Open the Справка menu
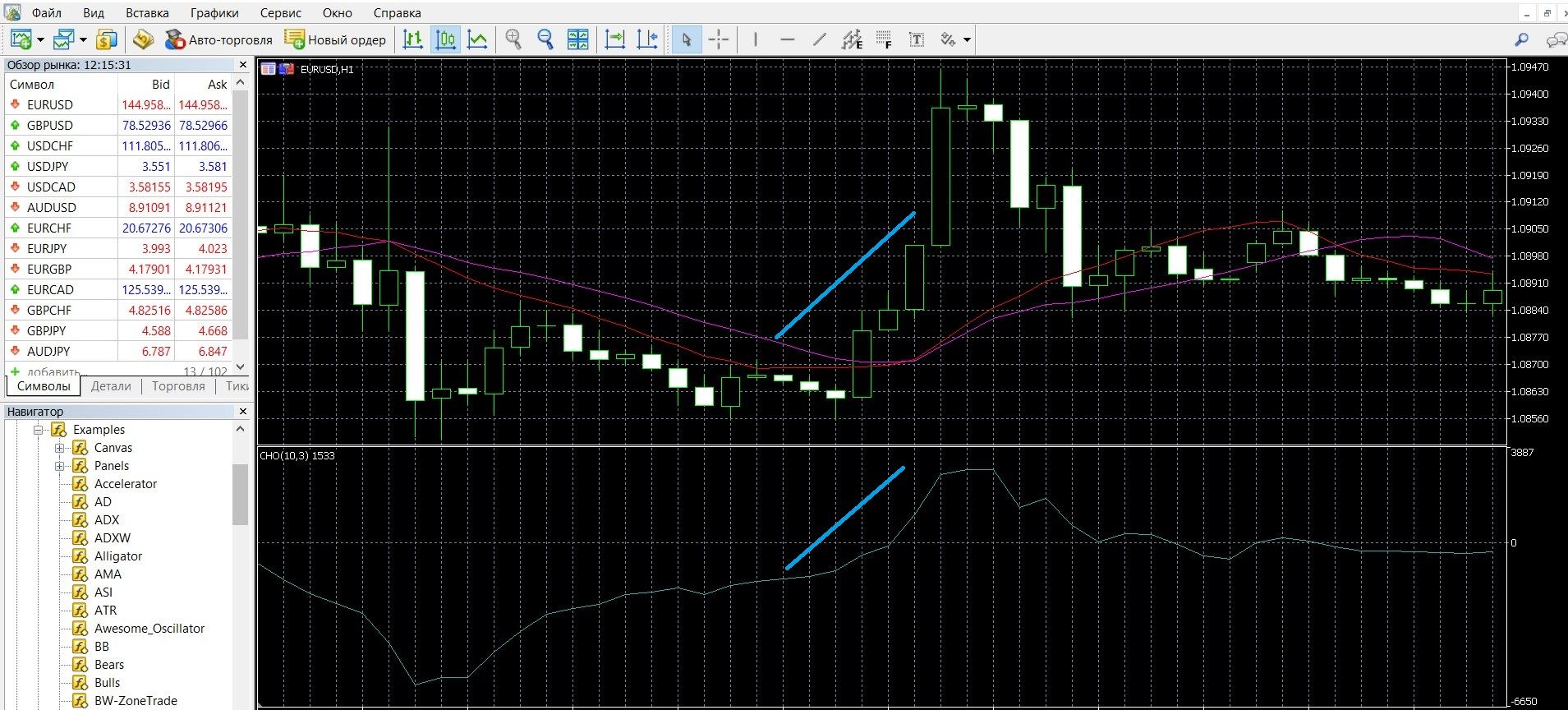The height and width of the screenshot is (710, 1568). tap(397, 12)
